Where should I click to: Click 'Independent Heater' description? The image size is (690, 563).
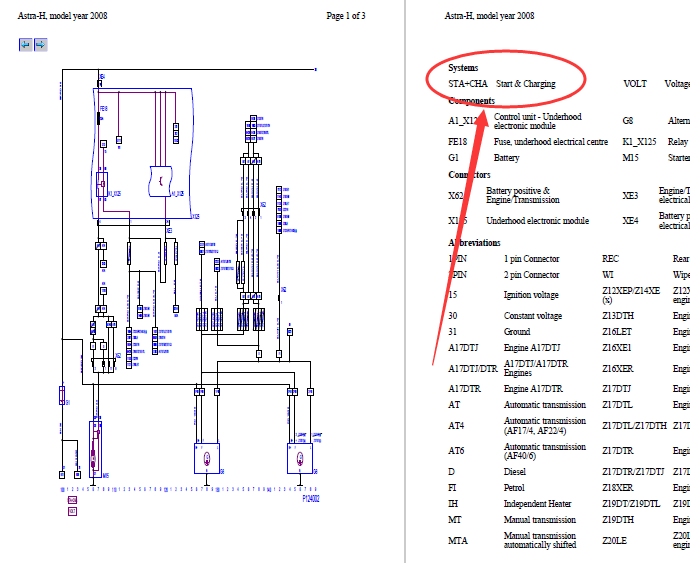tap(537, 504)
